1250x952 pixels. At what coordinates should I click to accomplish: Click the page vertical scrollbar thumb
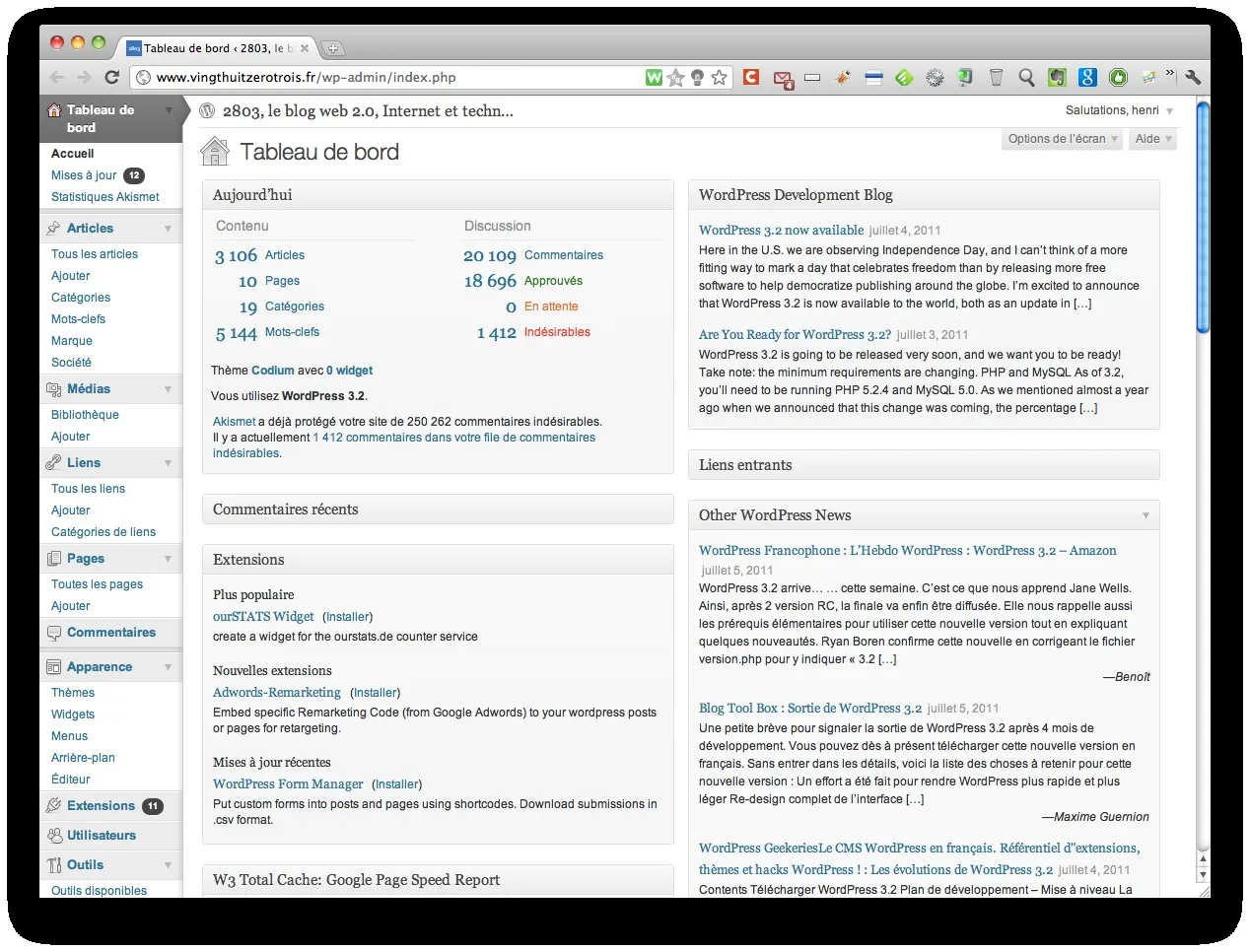(x=1202, y=217)
